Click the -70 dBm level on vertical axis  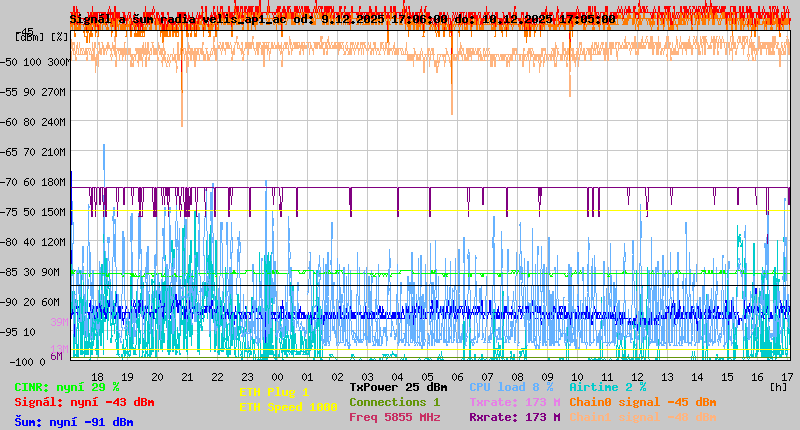[26, 182]
